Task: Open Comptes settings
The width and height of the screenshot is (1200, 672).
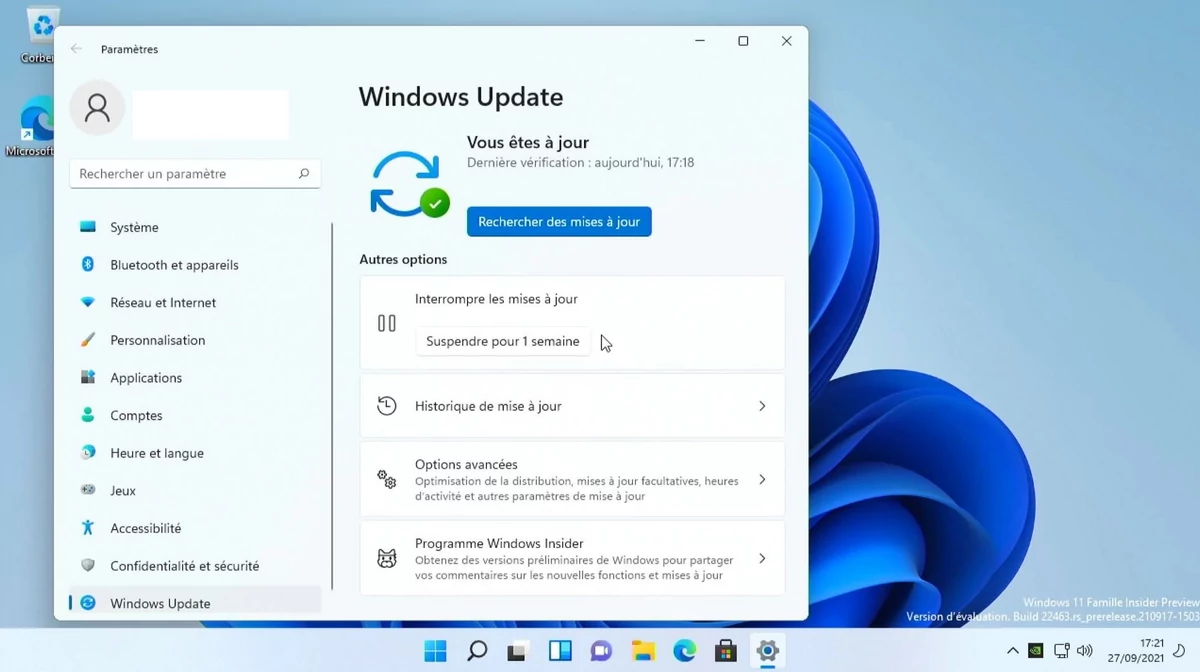Action: click(x=136, y=415)
